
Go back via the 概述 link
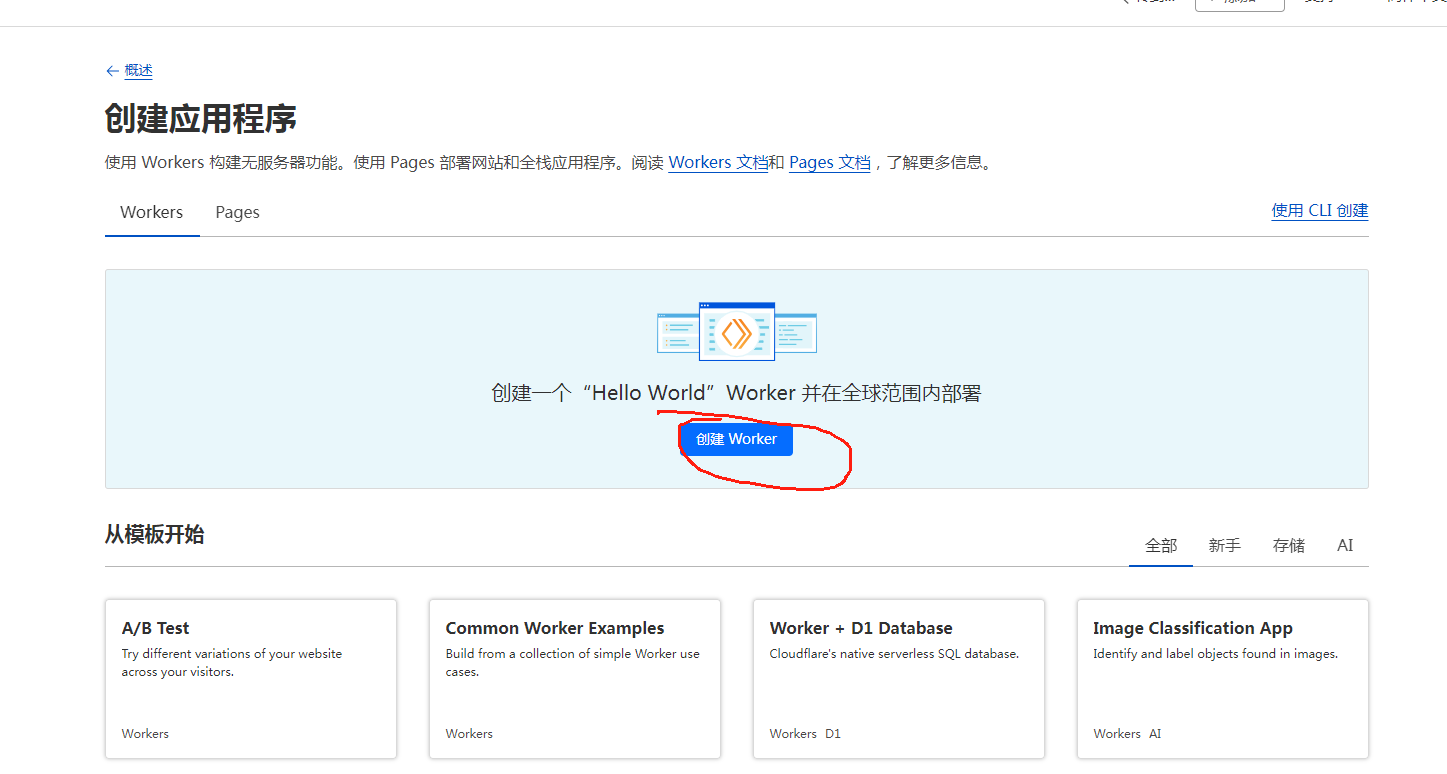click(138, 71)
